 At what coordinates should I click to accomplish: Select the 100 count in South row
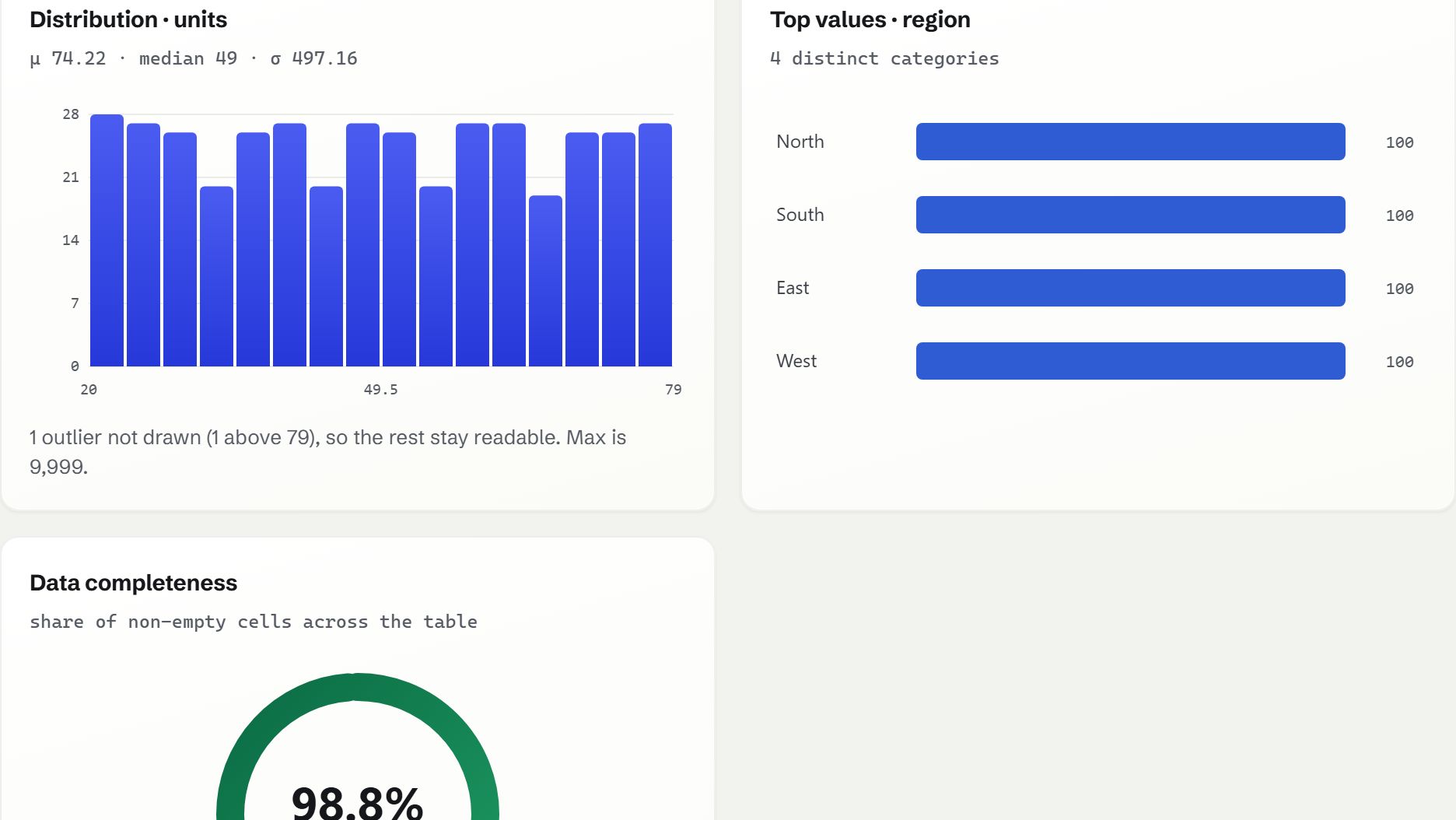pyautogui.click(x=1399, y=216)
